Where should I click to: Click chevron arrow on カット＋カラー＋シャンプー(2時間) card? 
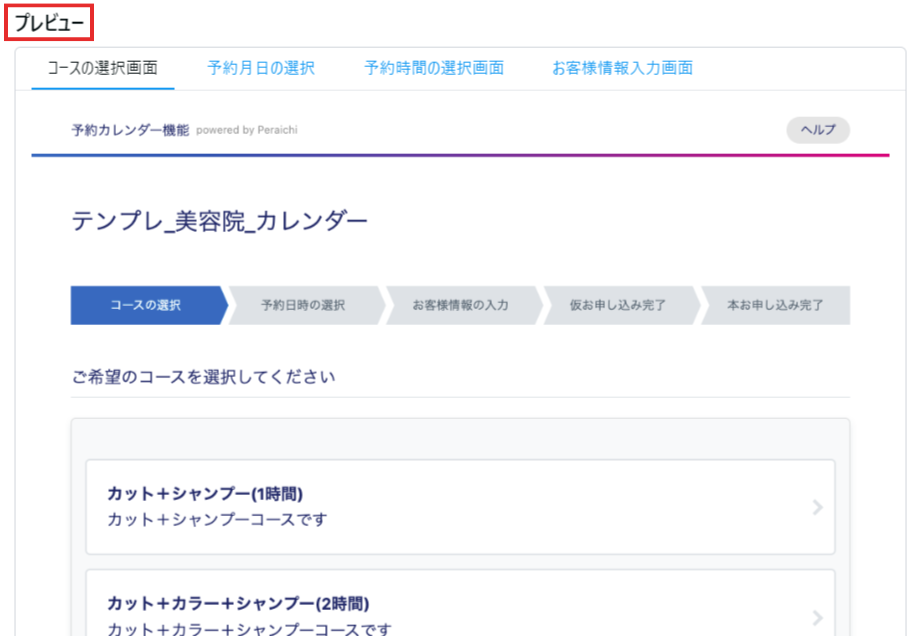point(817,616)
